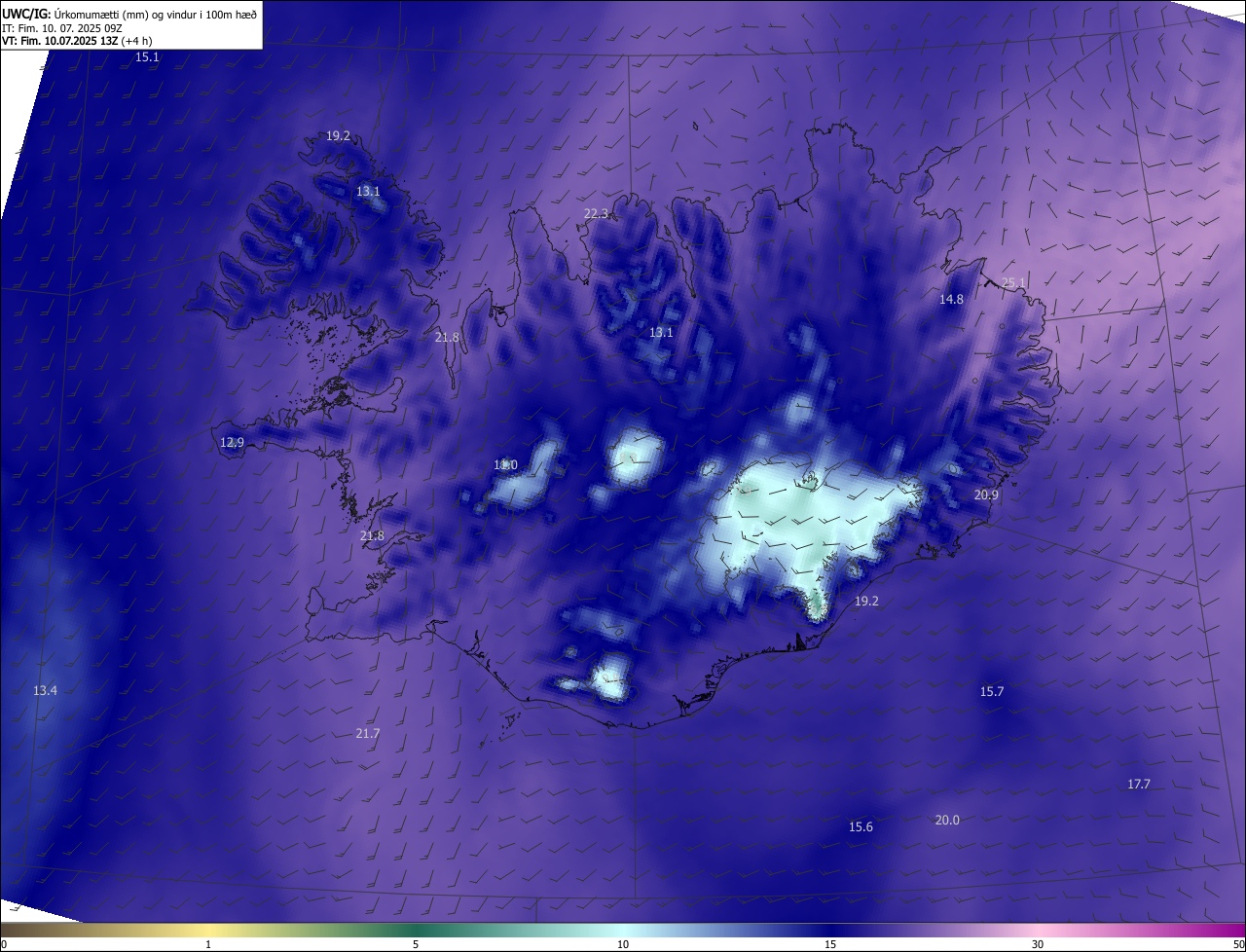Click the 22.3 value on the north coast
Image resolution: width=1246 pixels, height=952 pixels.
596,214
